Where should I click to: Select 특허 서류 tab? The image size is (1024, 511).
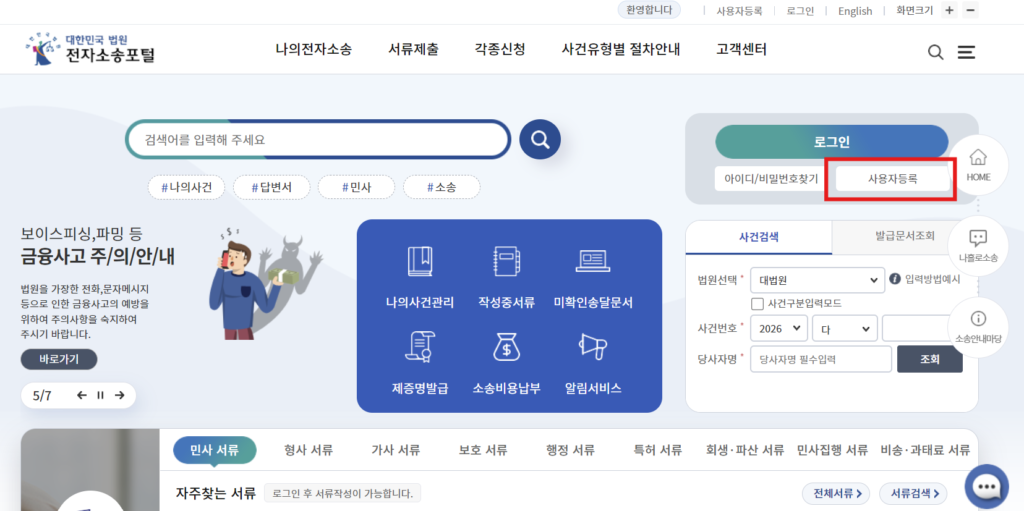pyautogui.click(x=658, y=450)
